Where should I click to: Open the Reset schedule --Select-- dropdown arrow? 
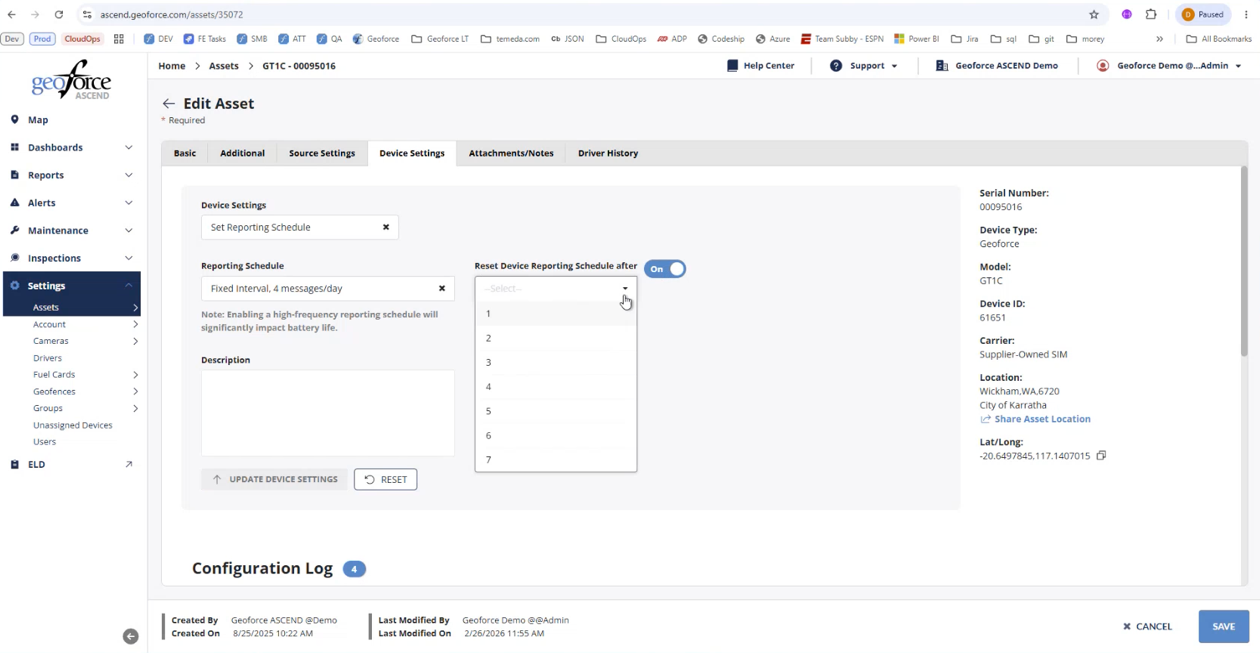625,289
